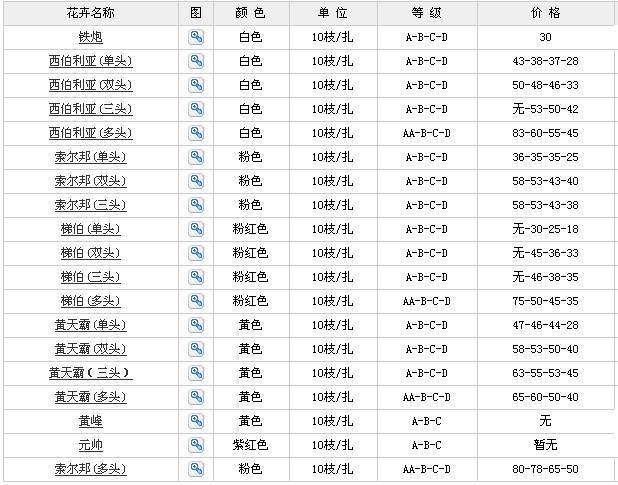Image resolution: width=618 pixels, height=485 pixels.
Task: Open image icon for 黄天霸(三头)
Action: click(x=196, y=373)
